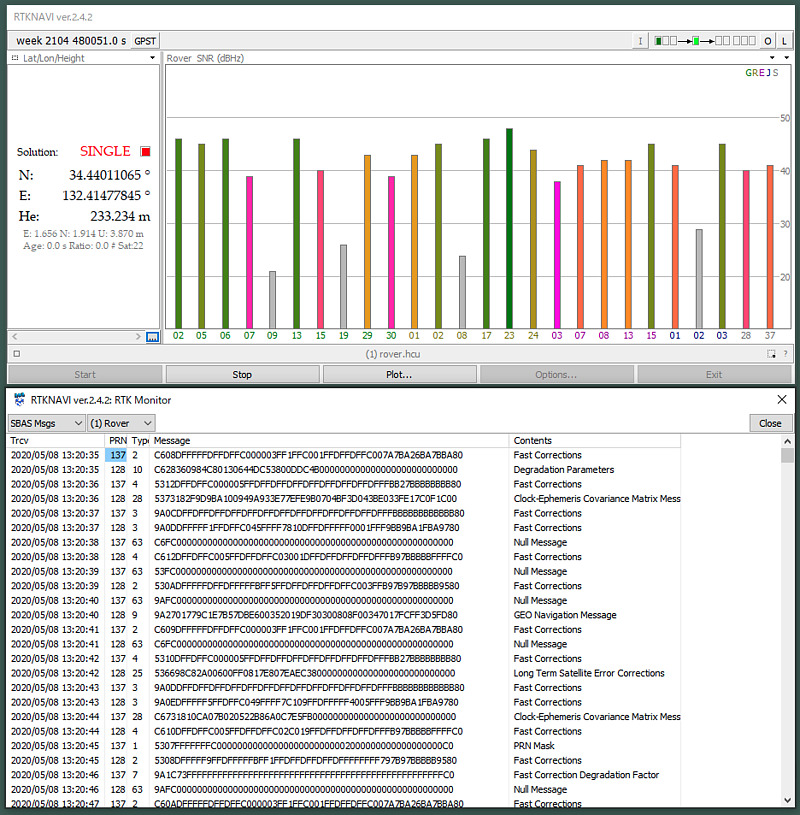
Task: Click the tallest dark green SNR bar for satellite 23
Action: 509,229
